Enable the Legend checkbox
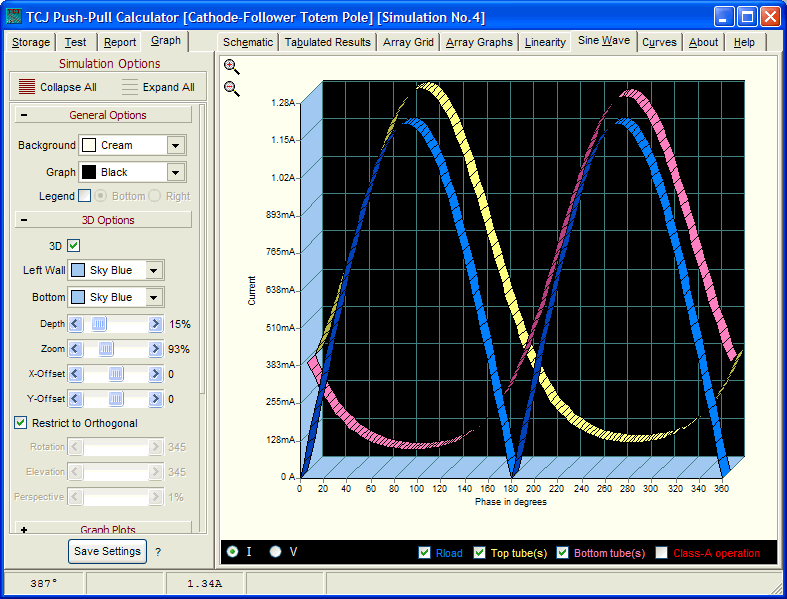 (x=84, y=196)
